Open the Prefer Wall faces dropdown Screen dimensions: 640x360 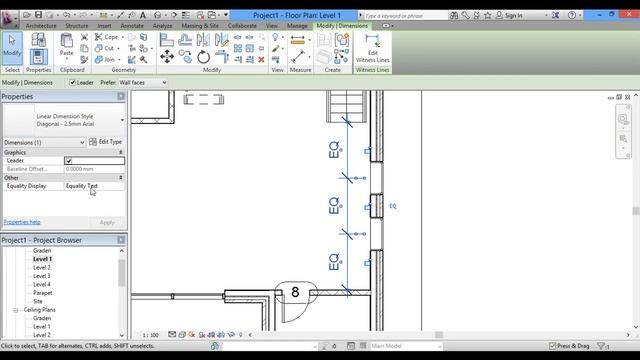143,82
